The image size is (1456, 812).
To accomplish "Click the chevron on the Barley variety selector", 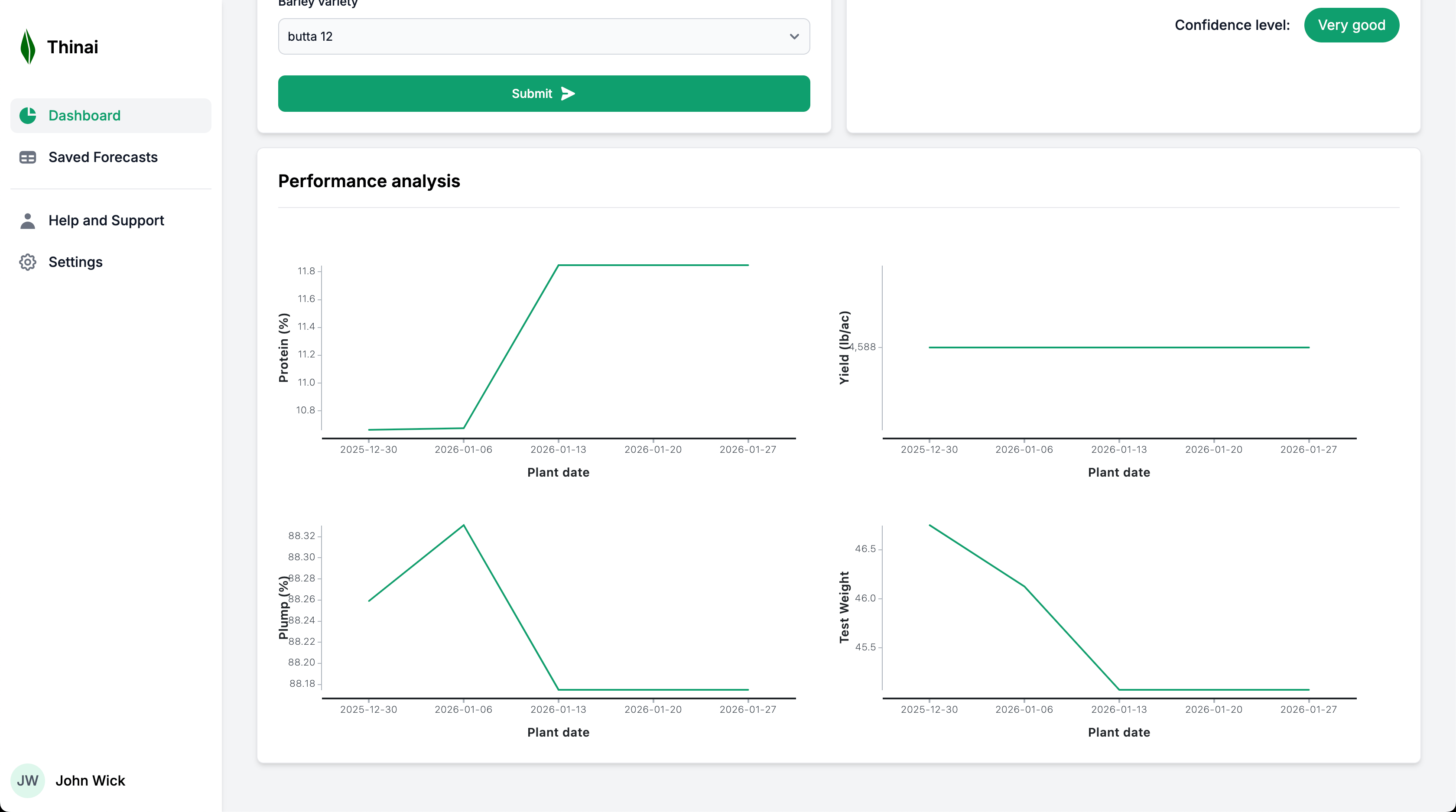I will pyautogui.click(x=794, y=36).
